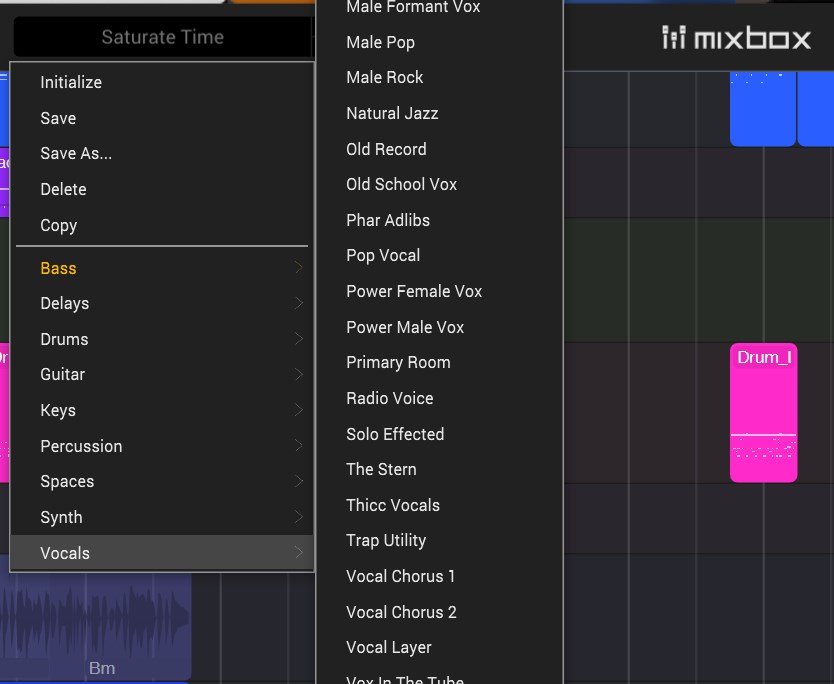Select Copy in the preset menu
Screen dimensions: 834x684
(x=59, y=225)
